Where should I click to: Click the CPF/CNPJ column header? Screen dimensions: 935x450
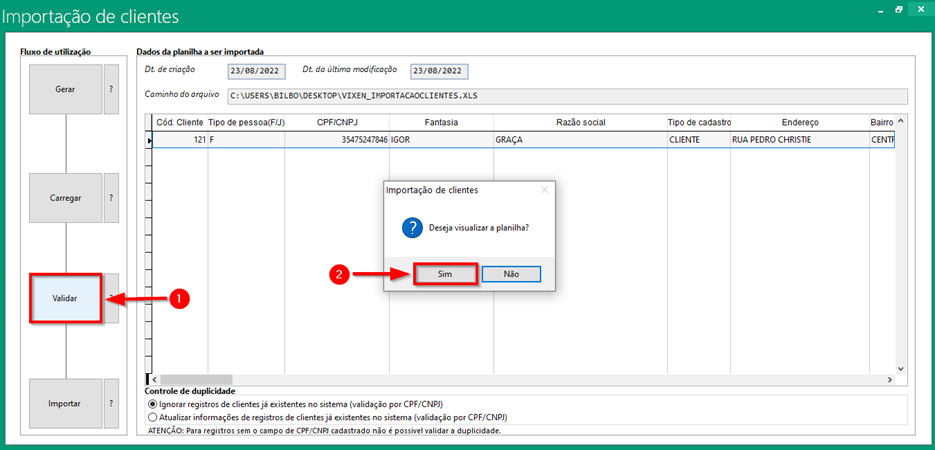(336, 122)
